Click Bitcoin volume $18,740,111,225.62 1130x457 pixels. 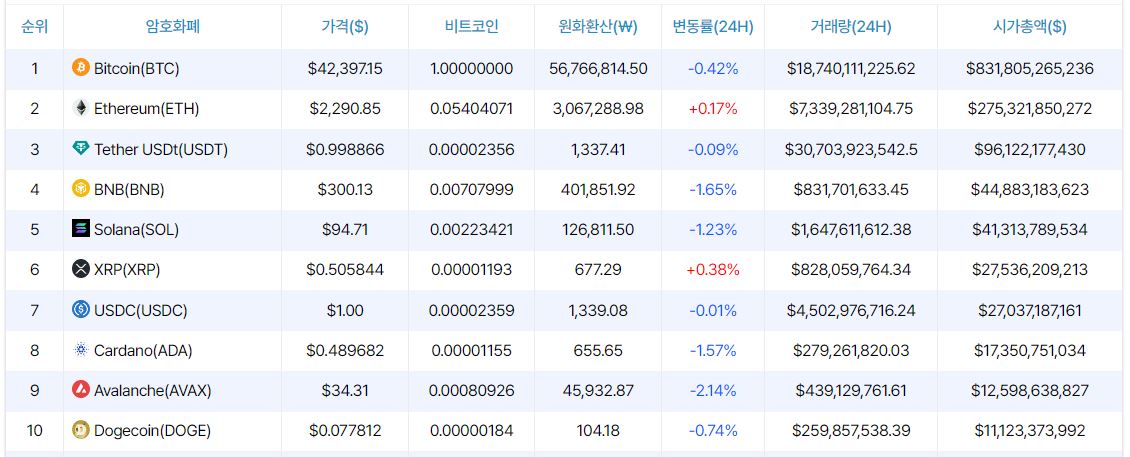(851, 68)
